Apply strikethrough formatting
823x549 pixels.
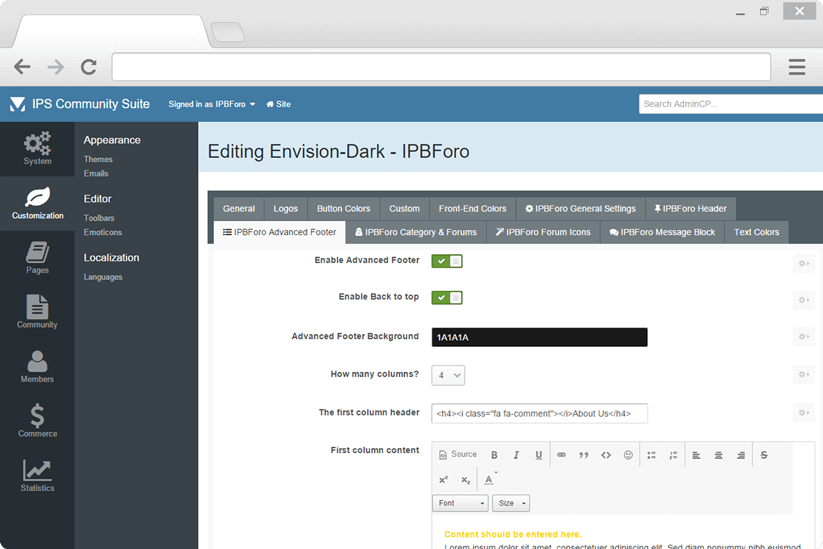coord(764,455)
